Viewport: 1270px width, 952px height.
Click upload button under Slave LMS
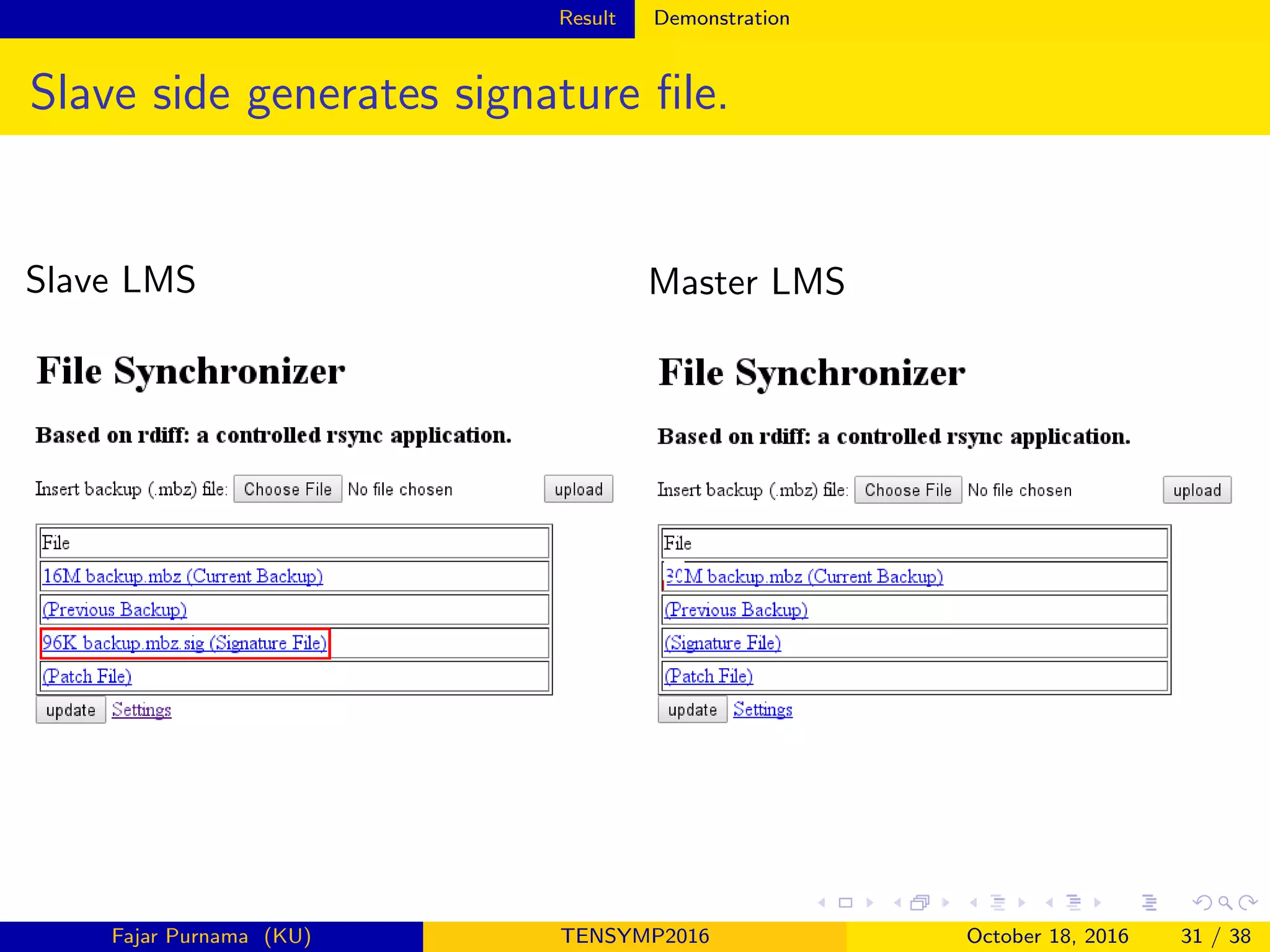579,489
